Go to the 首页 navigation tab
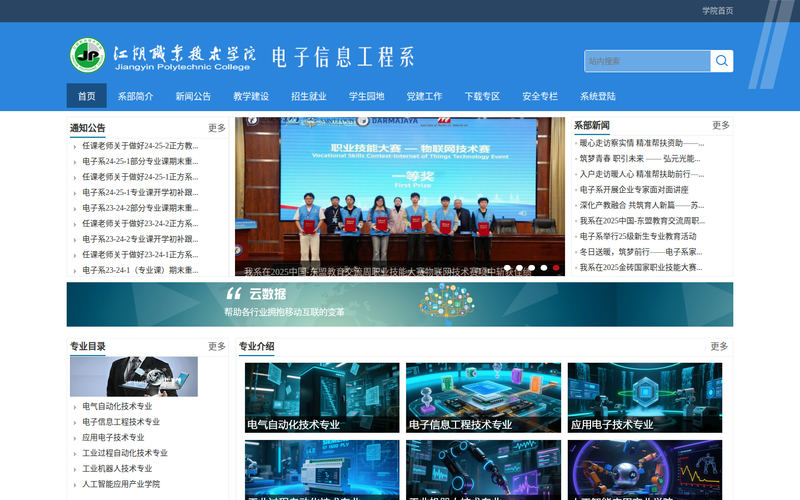This screenshot has height=500, width=800. pyautogui.click(x=87, y=96)
